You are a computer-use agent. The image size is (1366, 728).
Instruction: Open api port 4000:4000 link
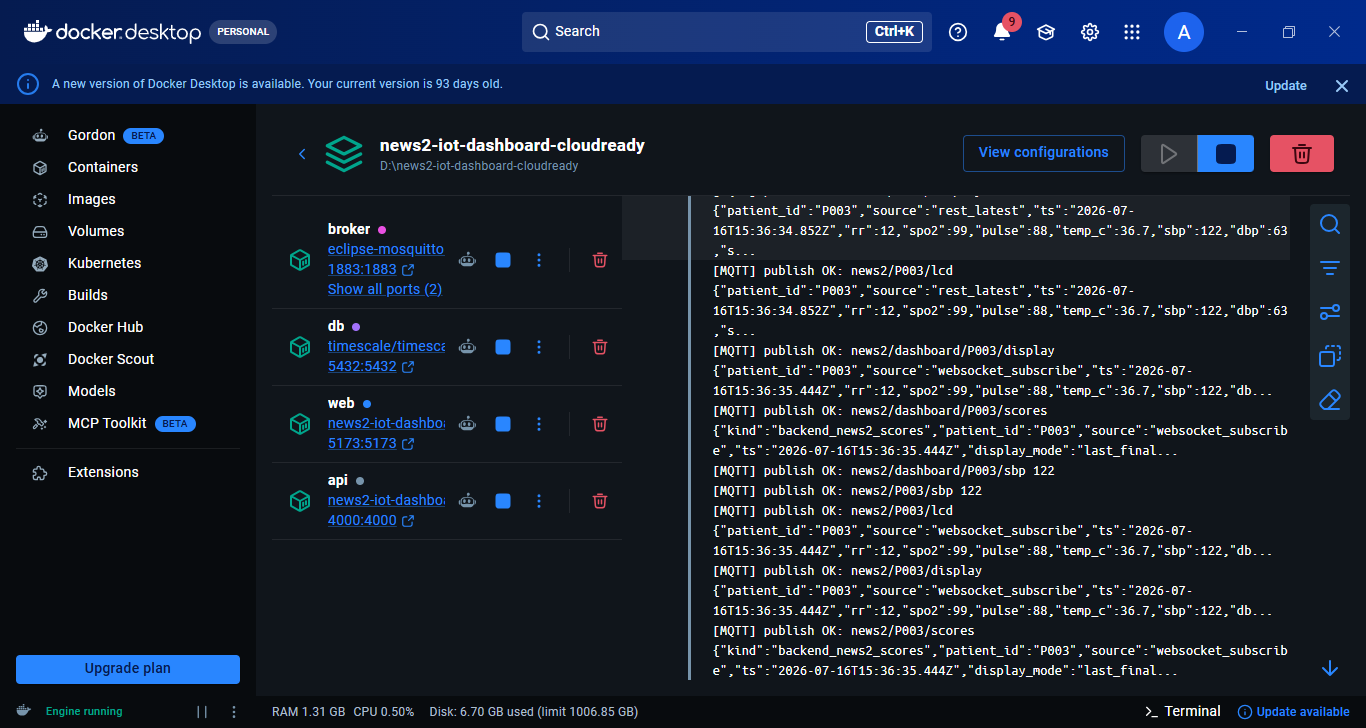(x=371, y=521)
